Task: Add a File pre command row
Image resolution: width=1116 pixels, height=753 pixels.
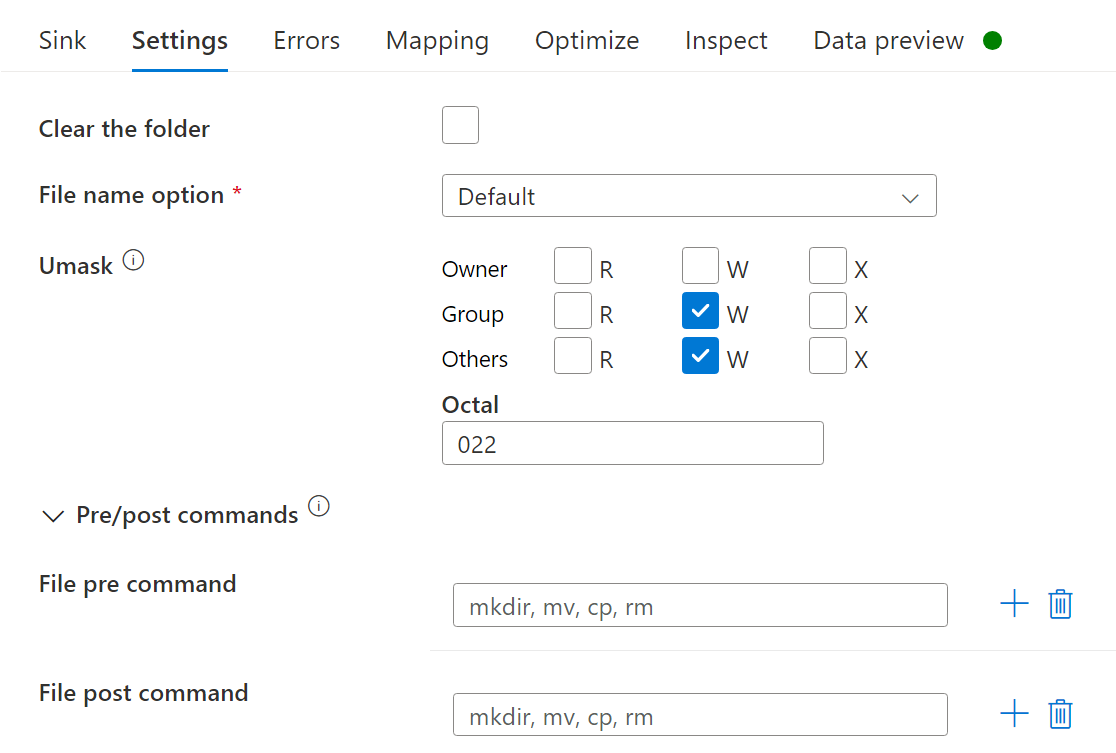Action: (1014, 604)
